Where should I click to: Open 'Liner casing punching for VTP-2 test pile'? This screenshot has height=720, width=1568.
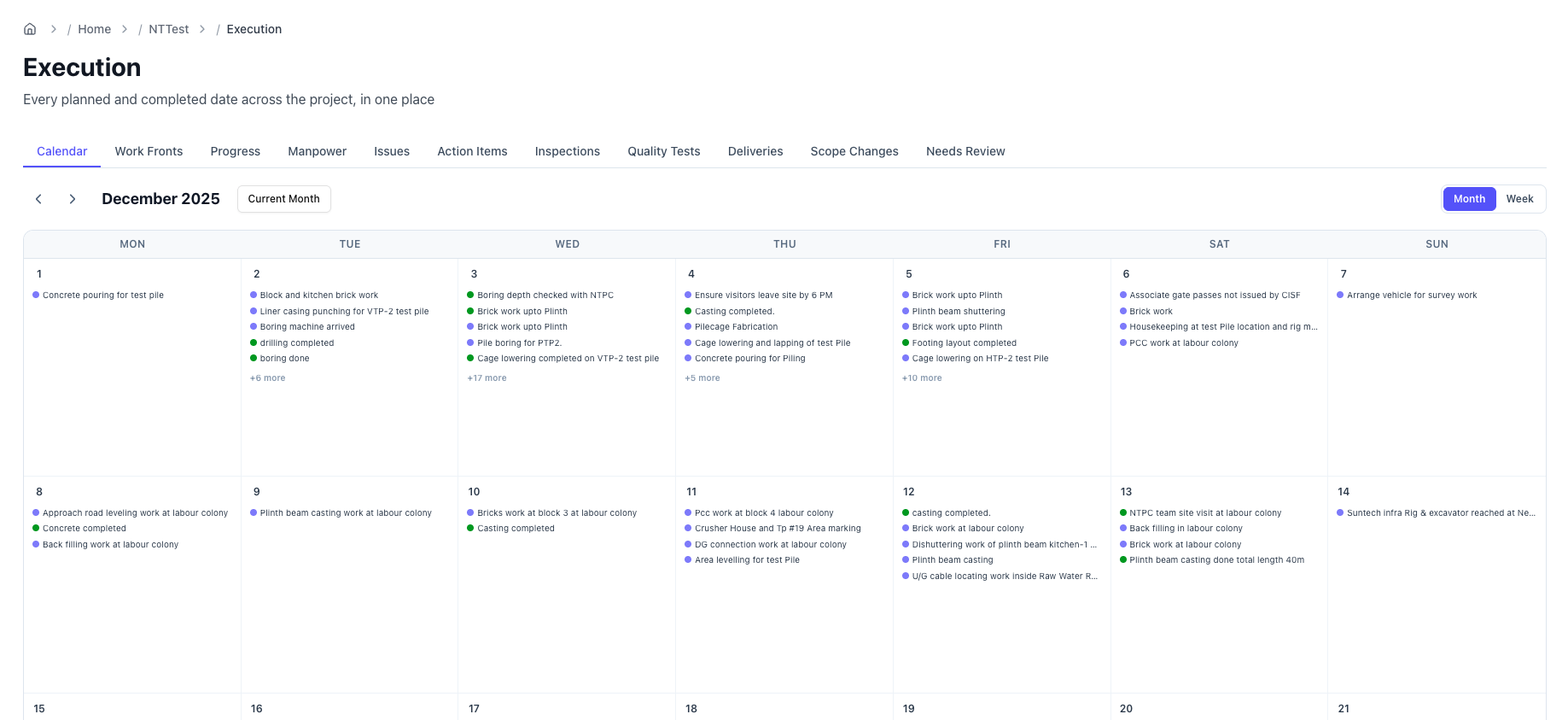pos(340,312)
